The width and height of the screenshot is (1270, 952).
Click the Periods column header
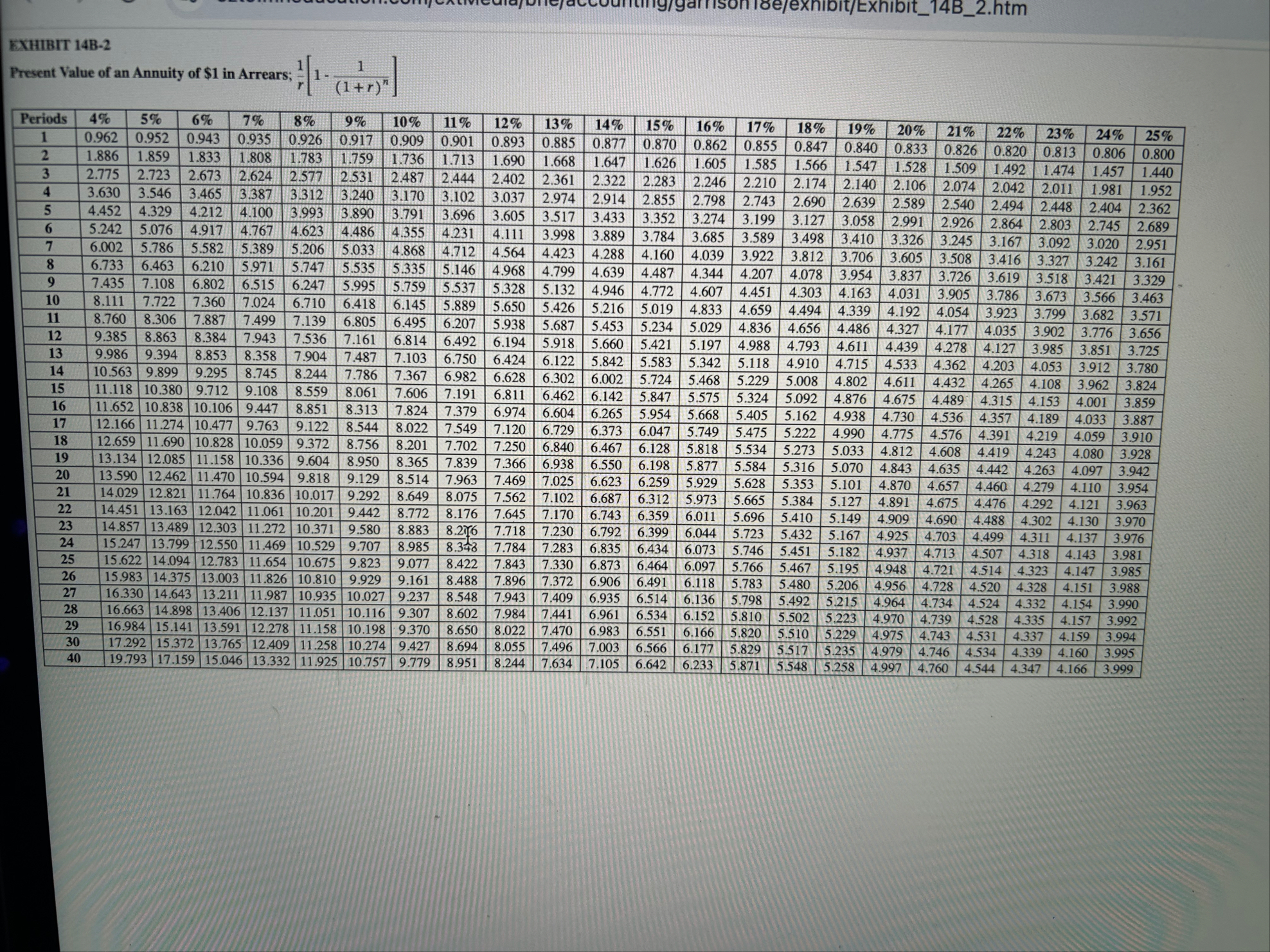tap(43, 119)
